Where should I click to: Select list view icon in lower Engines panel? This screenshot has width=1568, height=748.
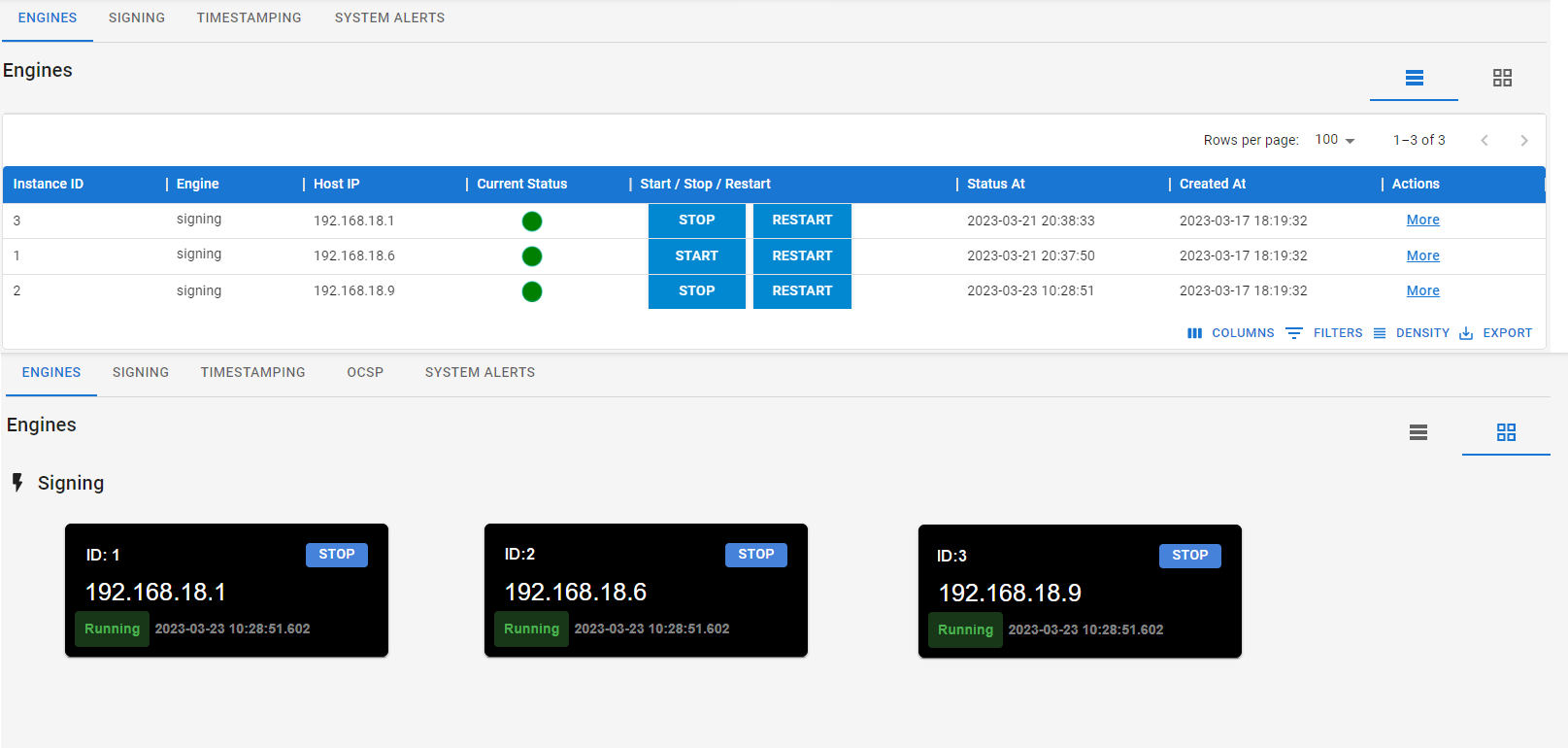tap(1418, 432)
